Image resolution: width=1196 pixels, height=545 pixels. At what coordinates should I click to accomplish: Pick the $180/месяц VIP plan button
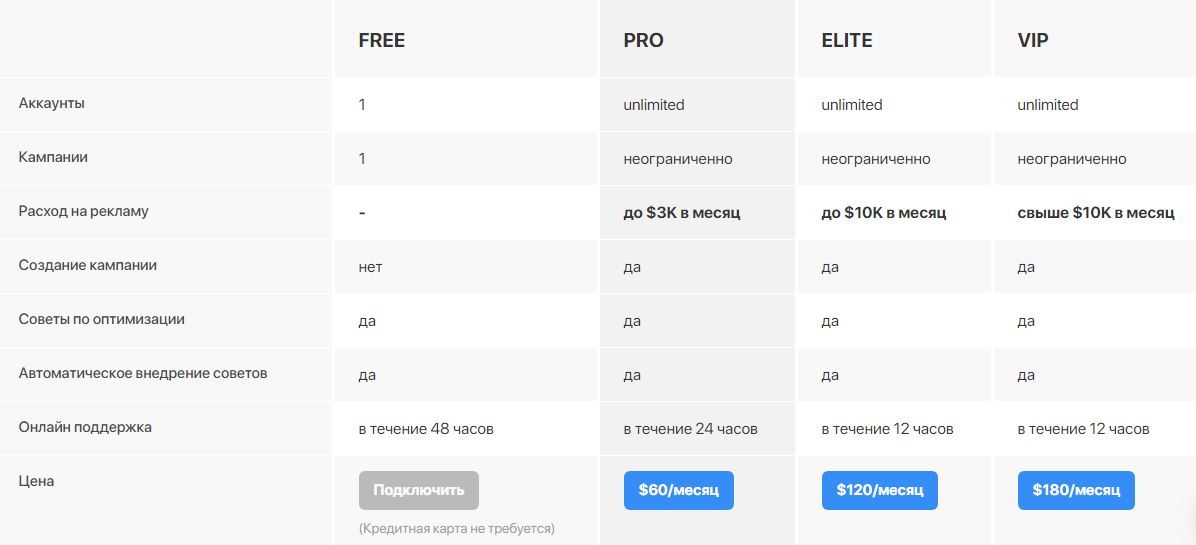tap(1076, 490)
